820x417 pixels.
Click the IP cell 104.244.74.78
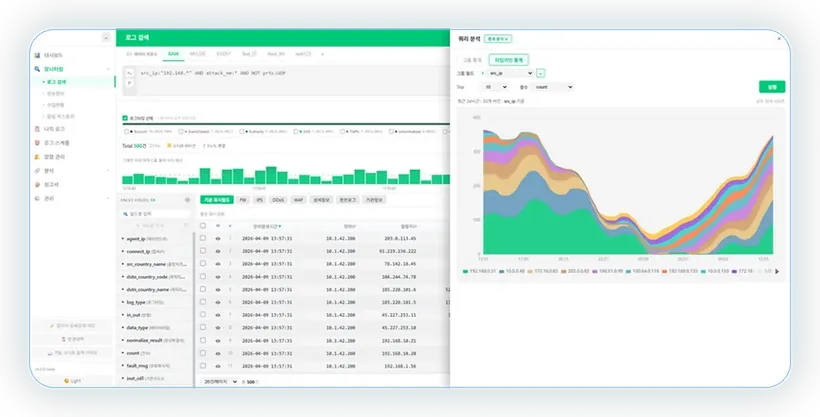pos(399,277)
